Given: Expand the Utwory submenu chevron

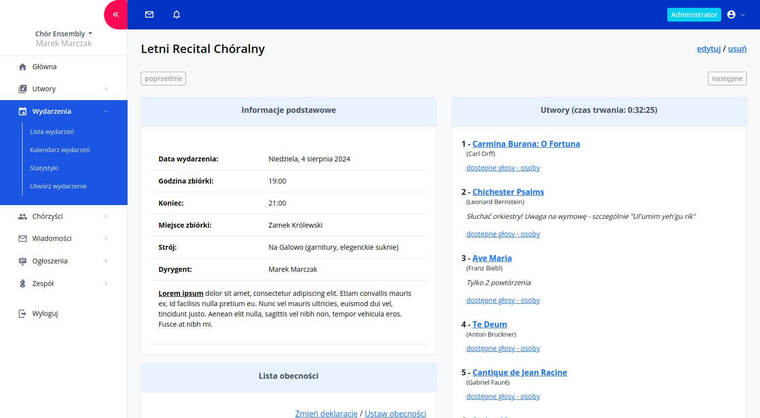Looking at the screenshot, I should click(x=106, y=89).
